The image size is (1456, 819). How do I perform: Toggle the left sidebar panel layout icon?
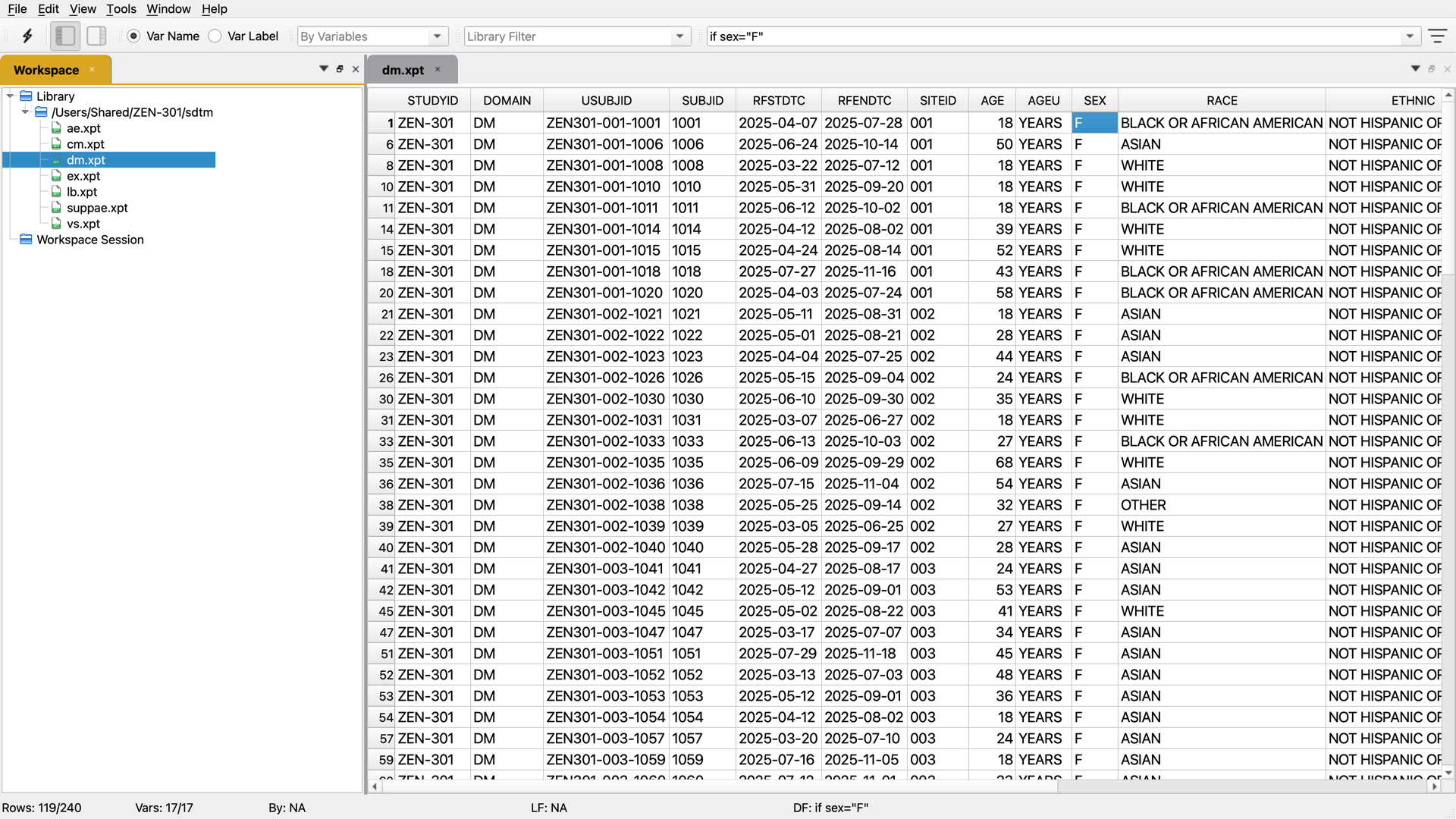[x=65, y=36]
